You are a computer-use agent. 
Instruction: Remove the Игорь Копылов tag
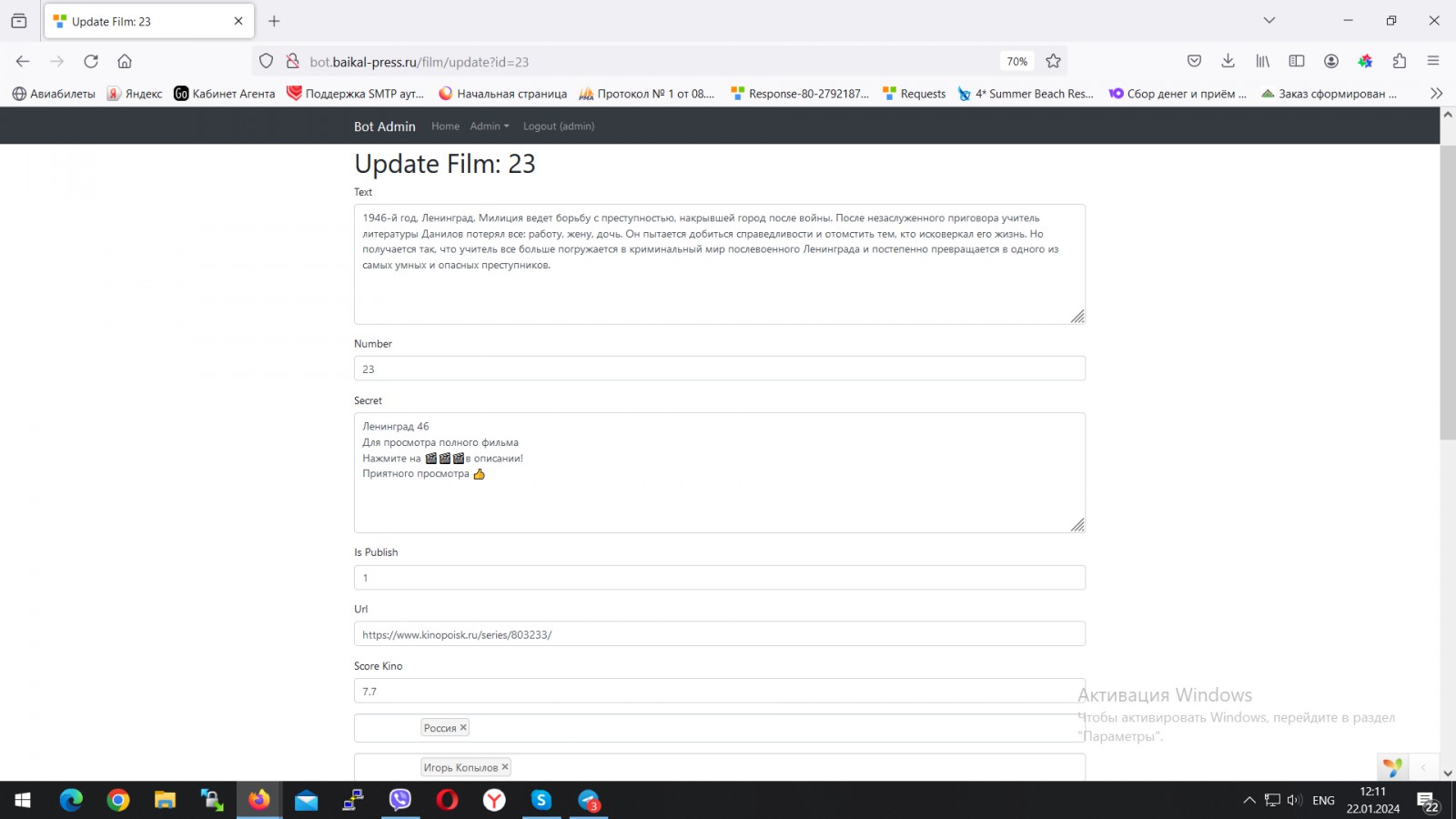[505, 766]
